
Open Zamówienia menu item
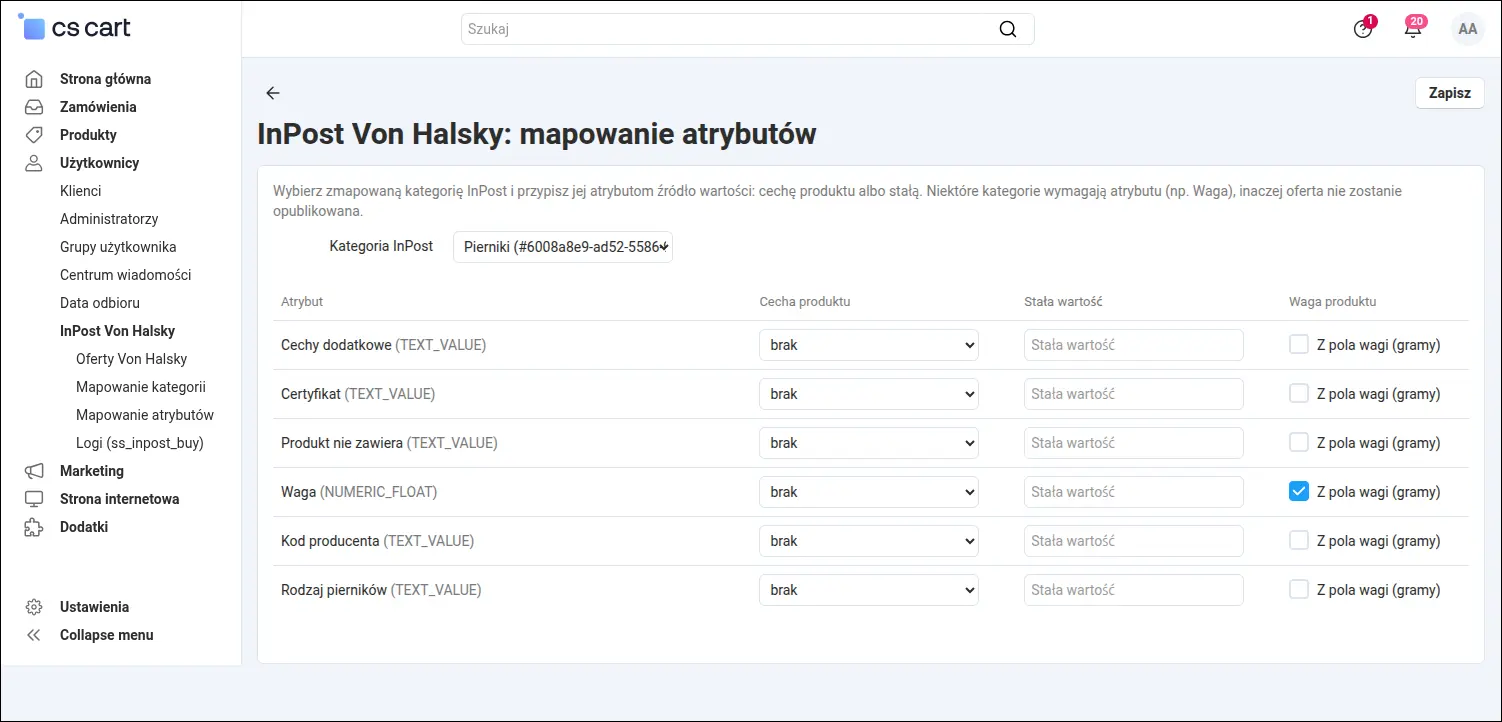pos(98,107)
